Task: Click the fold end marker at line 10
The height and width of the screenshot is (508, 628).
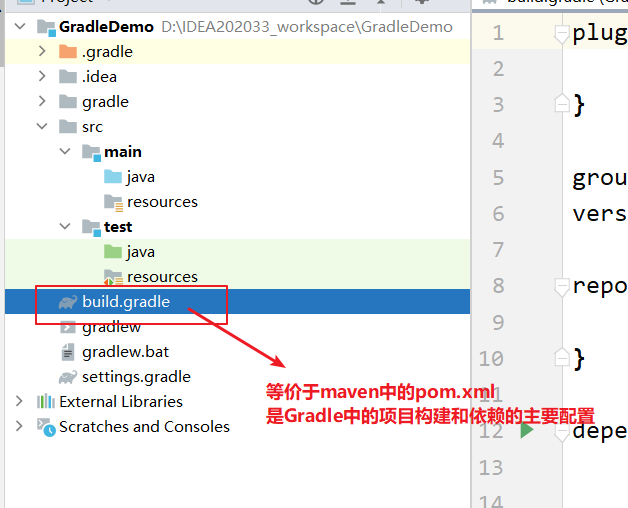Action: click(x=562, y=357)
